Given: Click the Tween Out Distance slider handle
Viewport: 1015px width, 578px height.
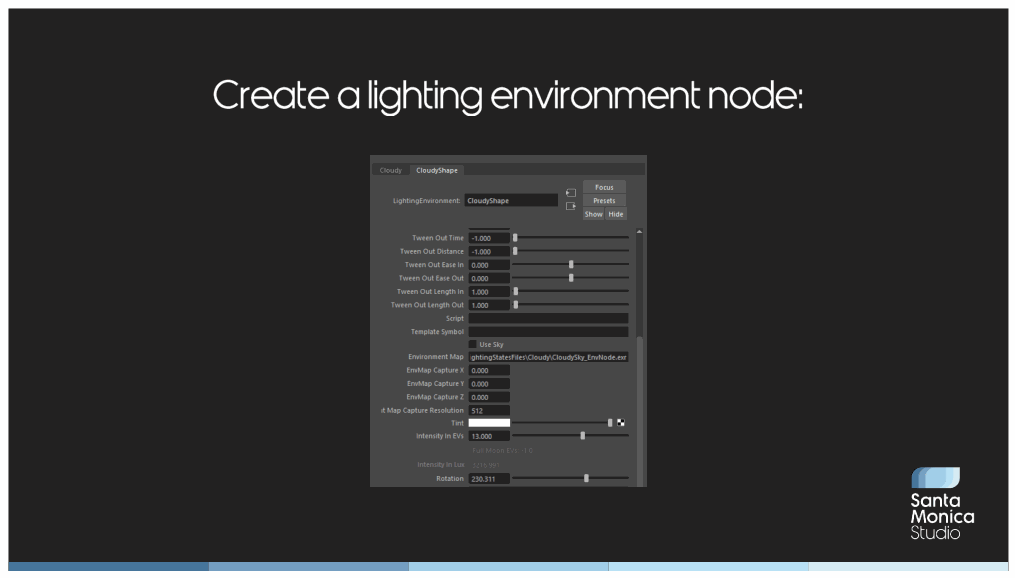Looking at the screenshot, I should pos(515,251).
